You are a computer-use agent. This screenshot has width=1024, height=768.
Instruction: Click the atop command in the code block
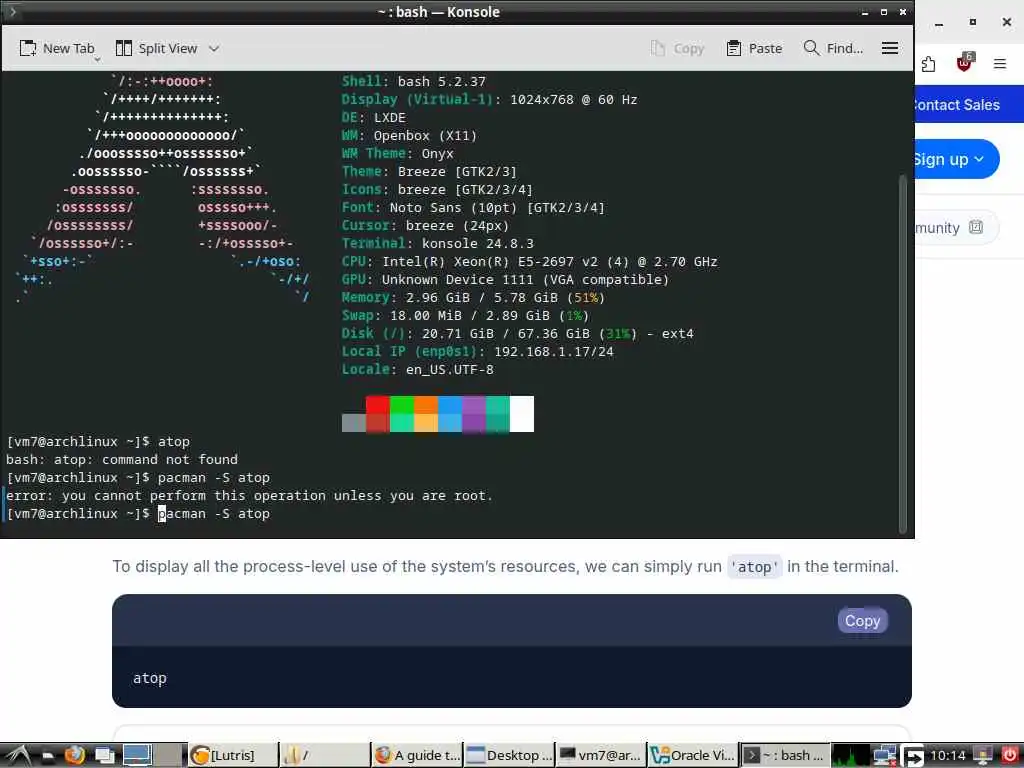click(x=150, y=678)
